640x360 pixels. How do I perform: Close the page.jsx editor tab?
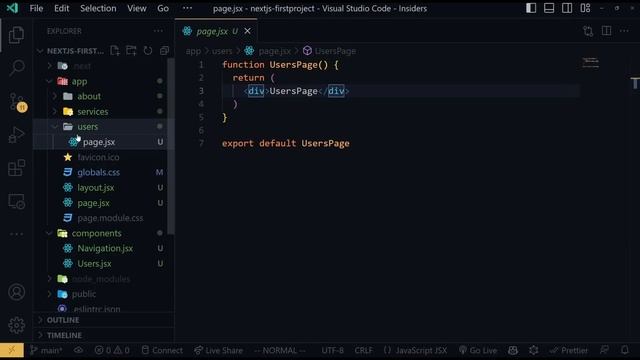point(247,31)
